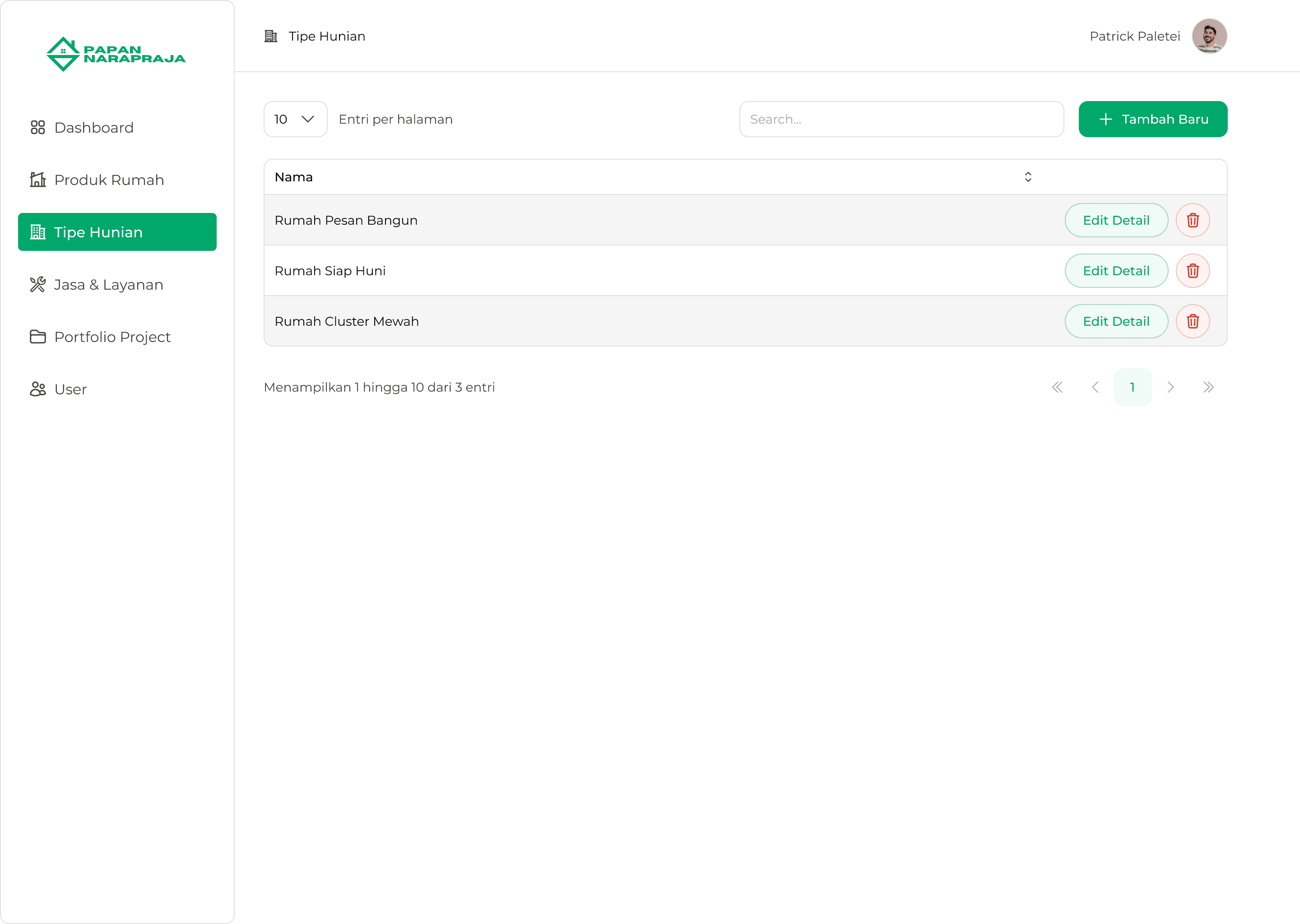Sort table by the Nama column arrows
The height and width of the screenshot is (924, 1300).
(1027, 177)
